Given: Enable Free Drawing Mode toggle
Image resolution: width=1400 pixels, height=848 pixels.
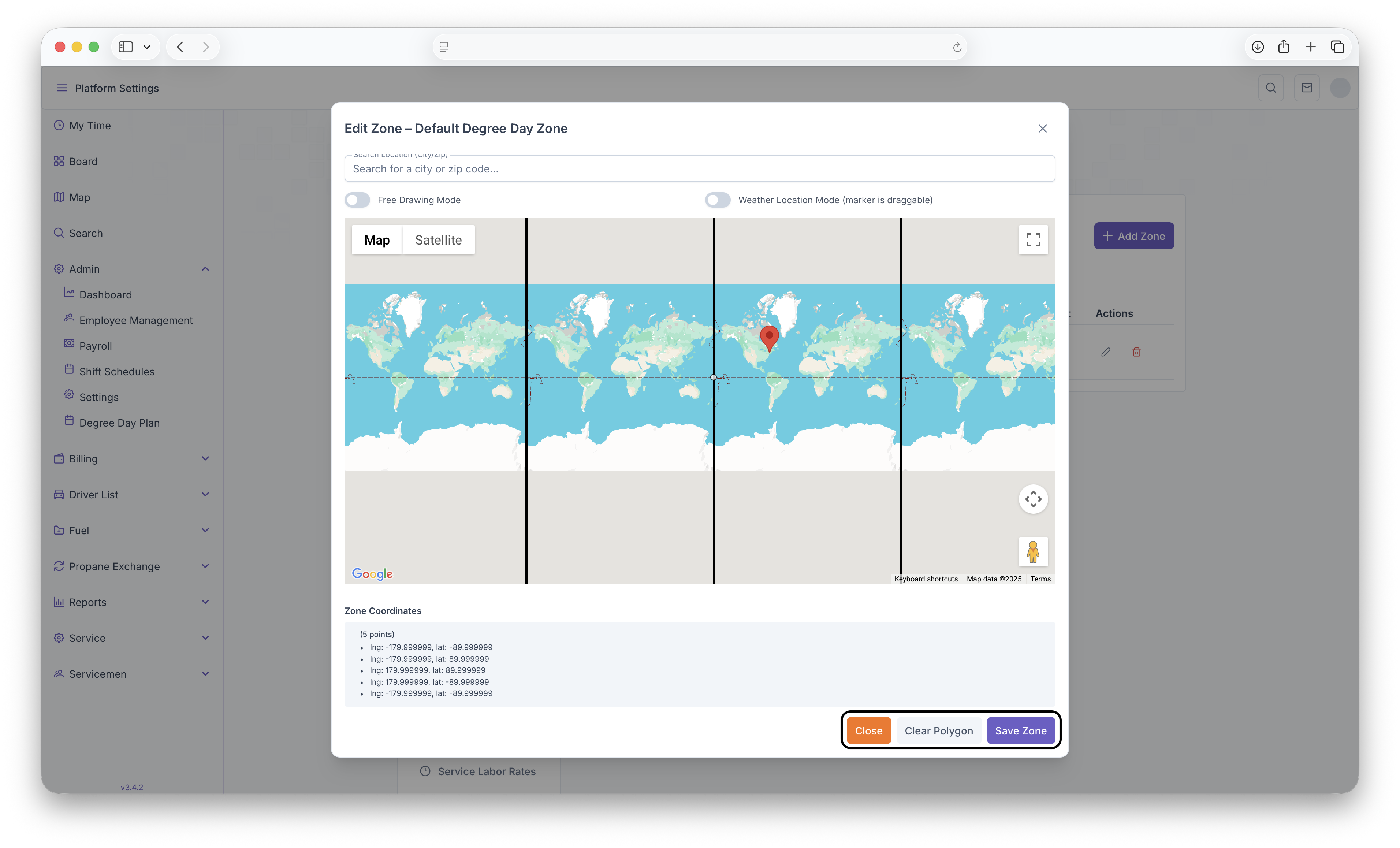Looking at the screenshot, I should (357, 200).
